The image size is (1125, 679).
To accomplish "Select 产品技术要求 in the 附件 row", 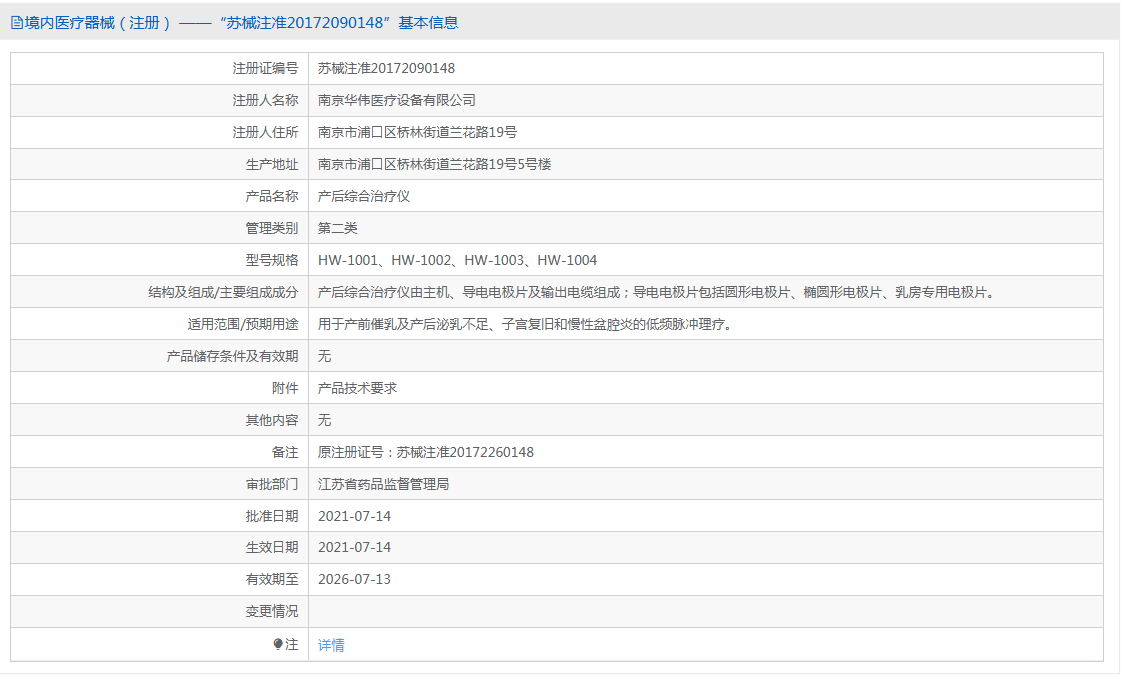I will (357, 388).
